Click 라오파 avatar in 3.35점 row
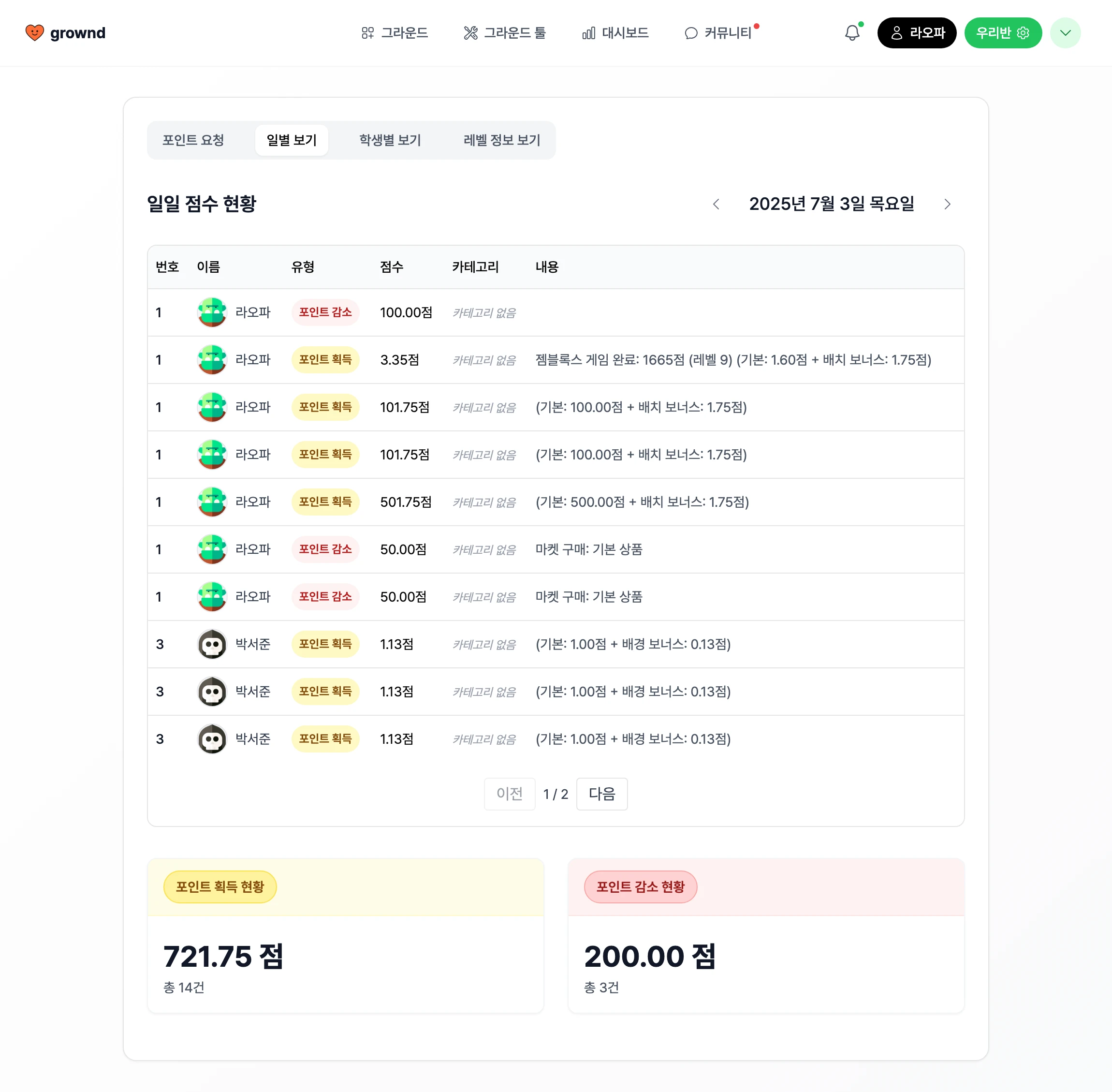This screenshot has width=1112, height=1092. 212,360
